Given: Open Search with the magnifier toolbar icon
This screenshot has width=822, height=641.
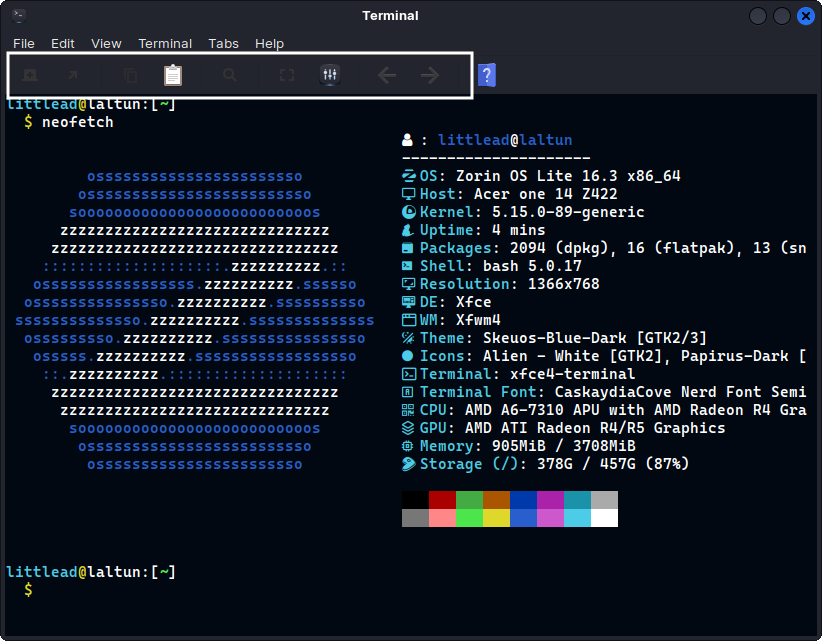Looking at the screenshot, I should (230, 75).
